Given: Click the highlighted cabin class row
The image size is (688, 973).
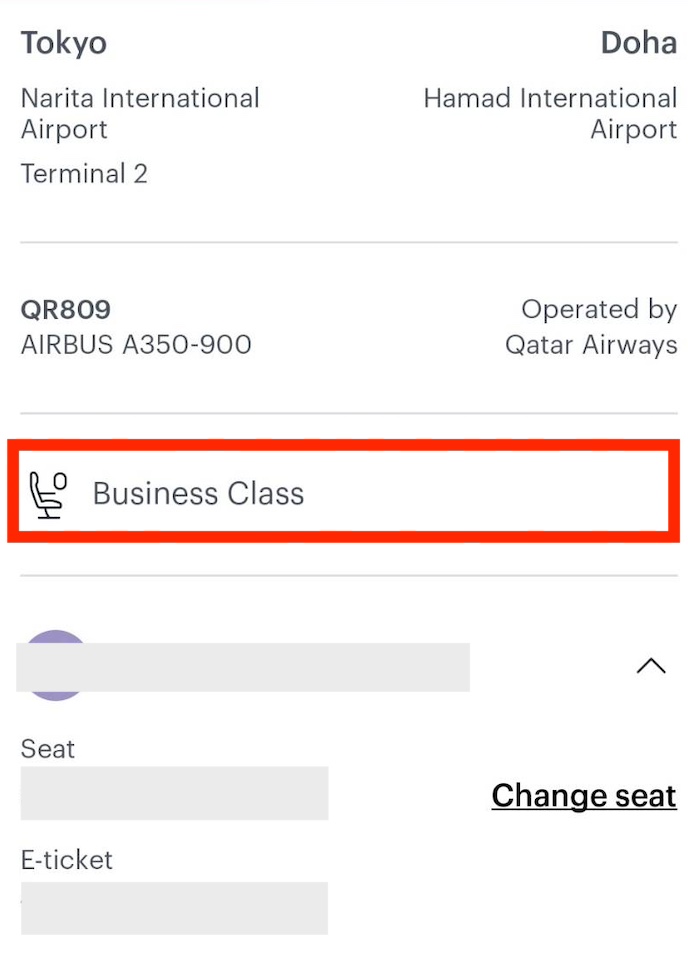Looking at the screenshot, I should pos(344,491).
